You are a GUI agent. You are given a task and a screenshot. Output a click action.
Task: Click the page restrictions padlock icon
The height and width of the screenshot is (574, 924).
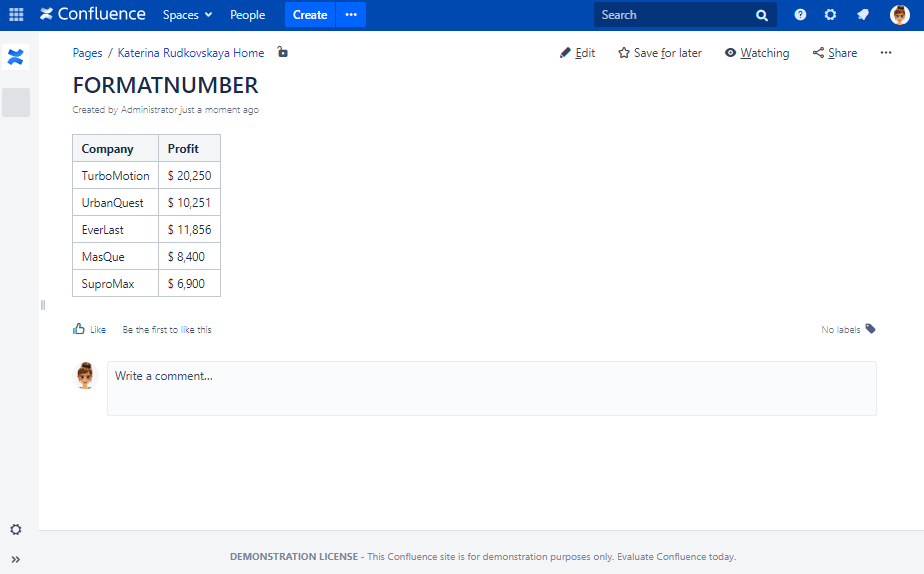point(283,53)
